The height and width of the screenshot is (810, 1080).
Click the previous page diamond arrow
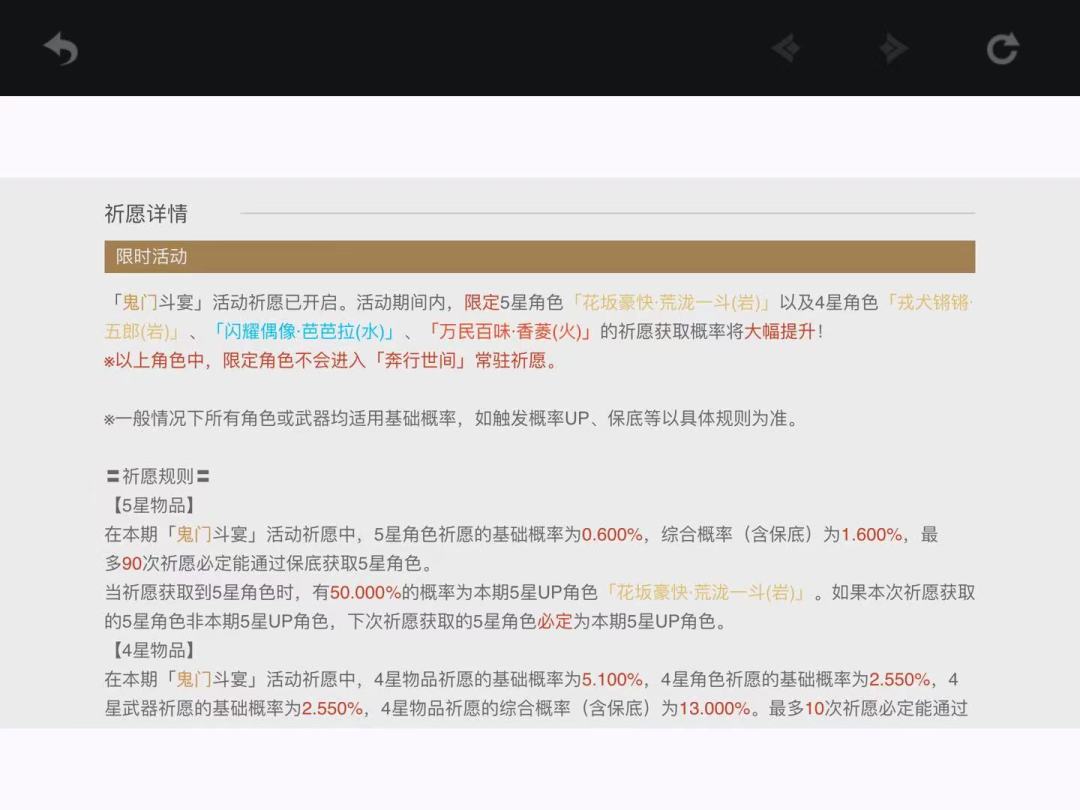(x=786, y=48)
